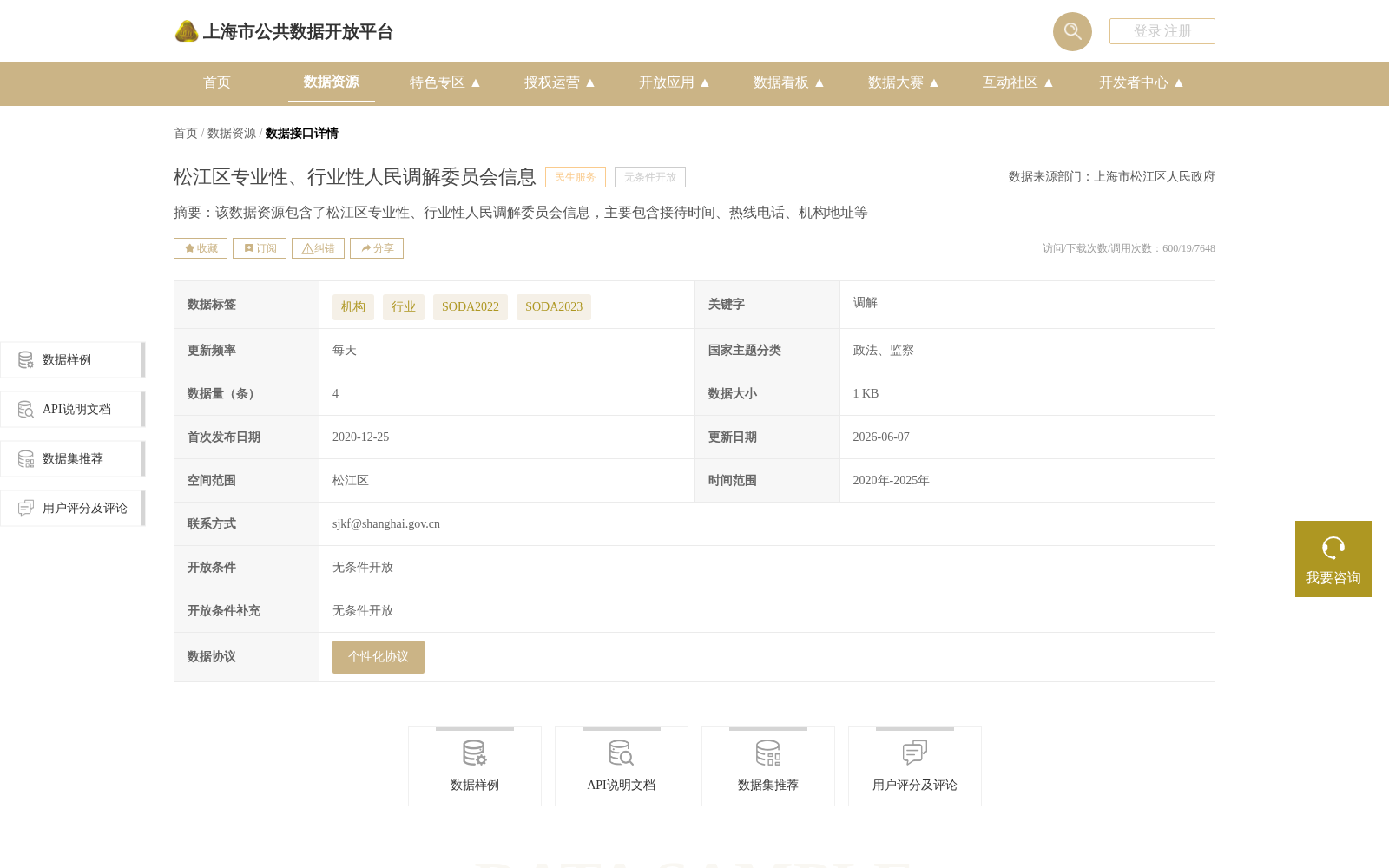Viewport: 1389px width, 868px height.
Task: Click the spatial range value 松江区
Action: tap(351, 481)
